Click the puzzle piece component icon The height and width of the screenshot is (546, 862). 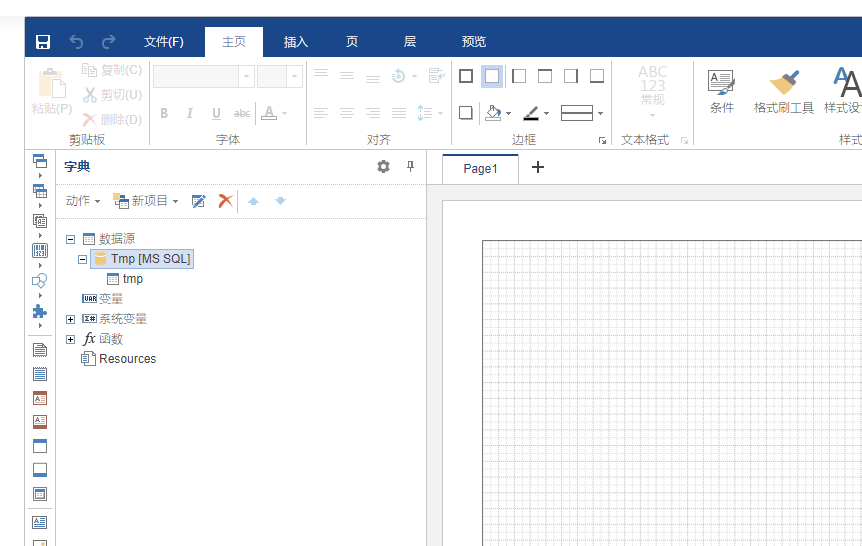[40, 311]
